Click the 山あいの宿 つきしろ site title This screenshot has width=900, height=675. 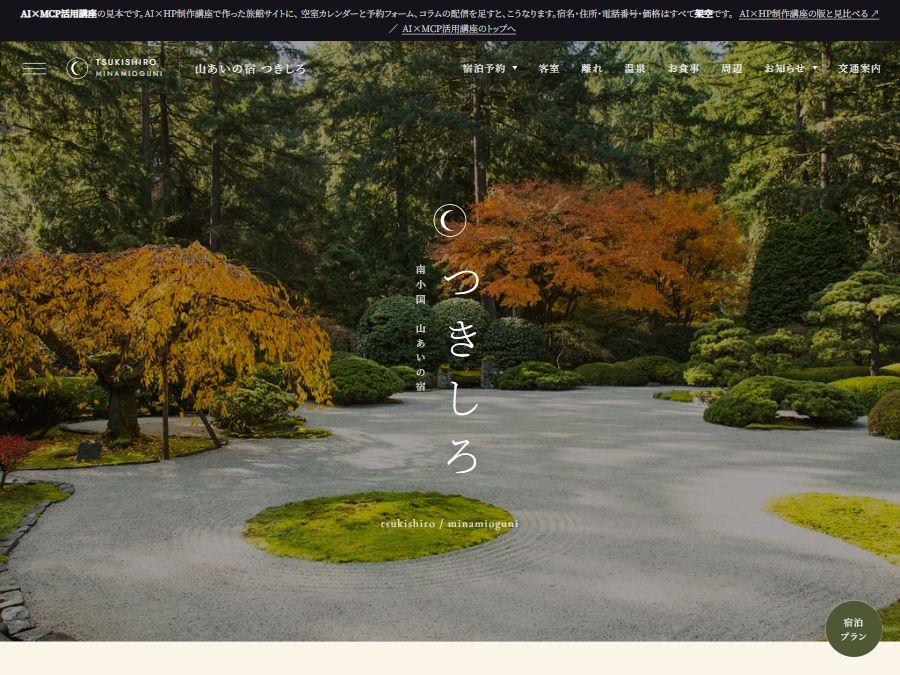coord(250,69)
